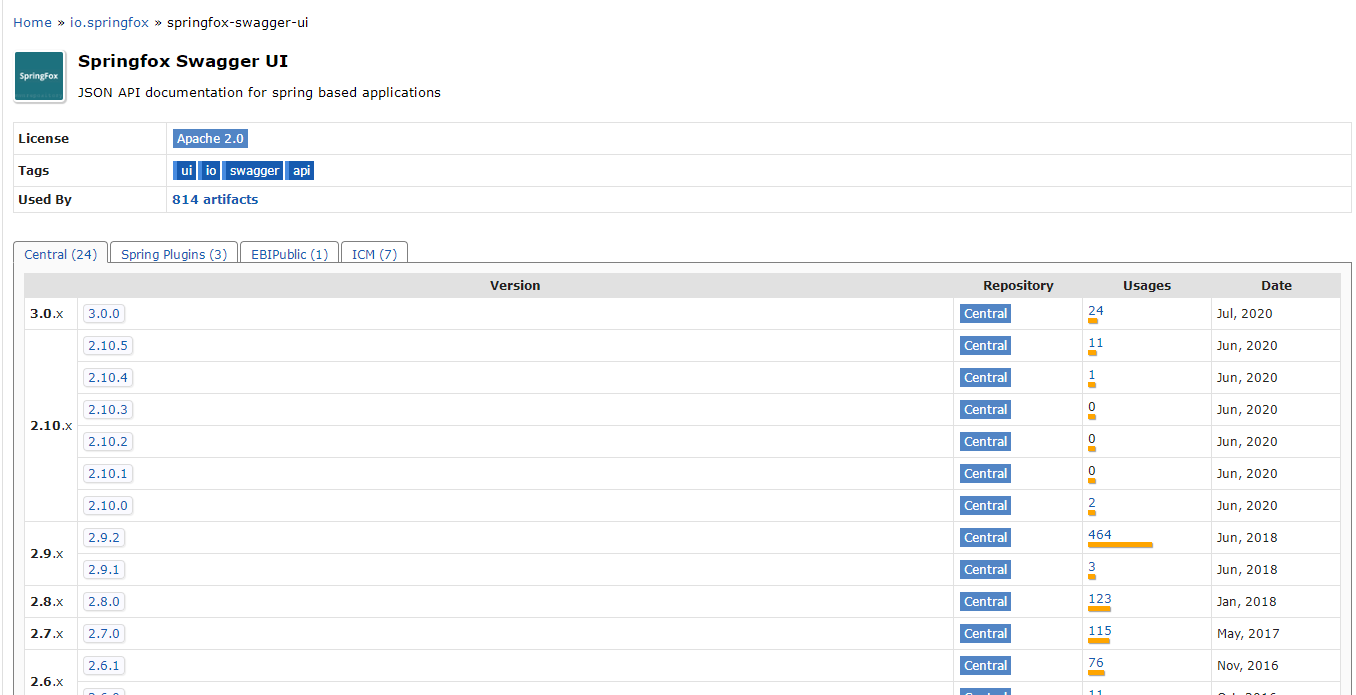Open the 814 artifacts link

tap(215, 200)
